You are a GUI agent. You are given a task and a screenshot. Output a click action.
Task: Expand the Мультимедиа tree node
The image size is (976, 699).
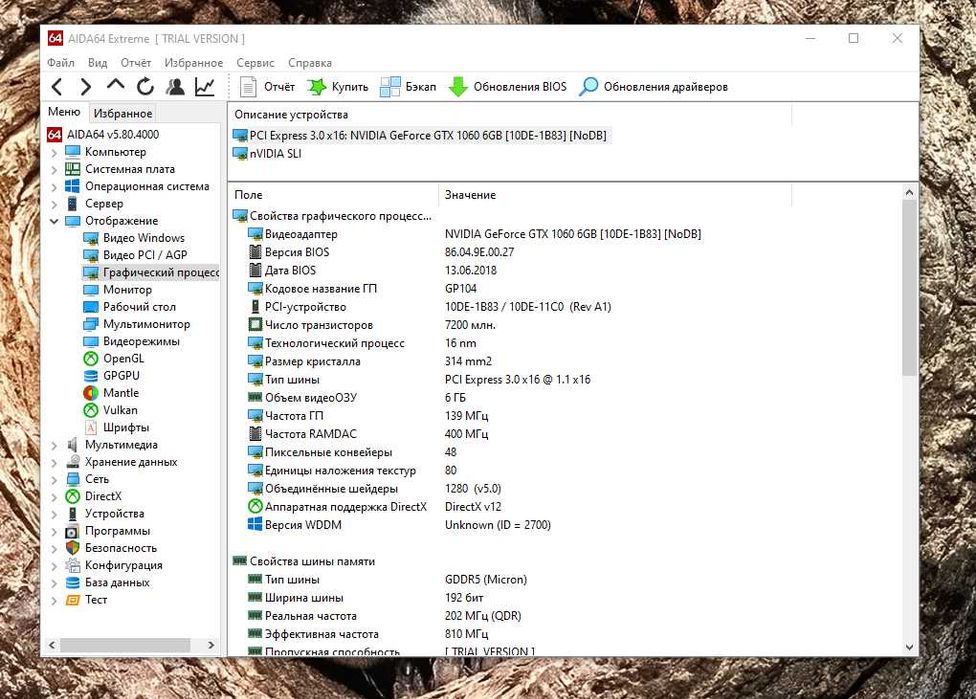[x=54, y=445]
